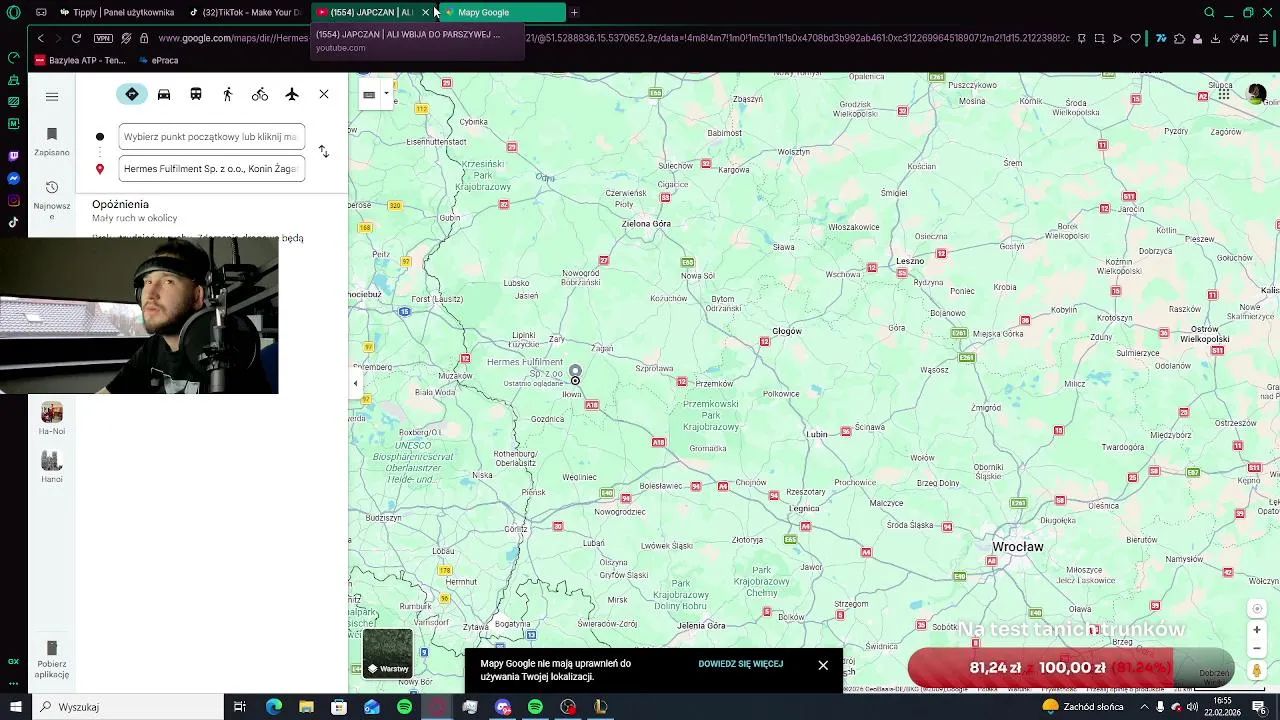This screenshot has width=1280, height=720.
Task: Open Google account avatar
Action: pyautogui.click(x=1257, y=94)
